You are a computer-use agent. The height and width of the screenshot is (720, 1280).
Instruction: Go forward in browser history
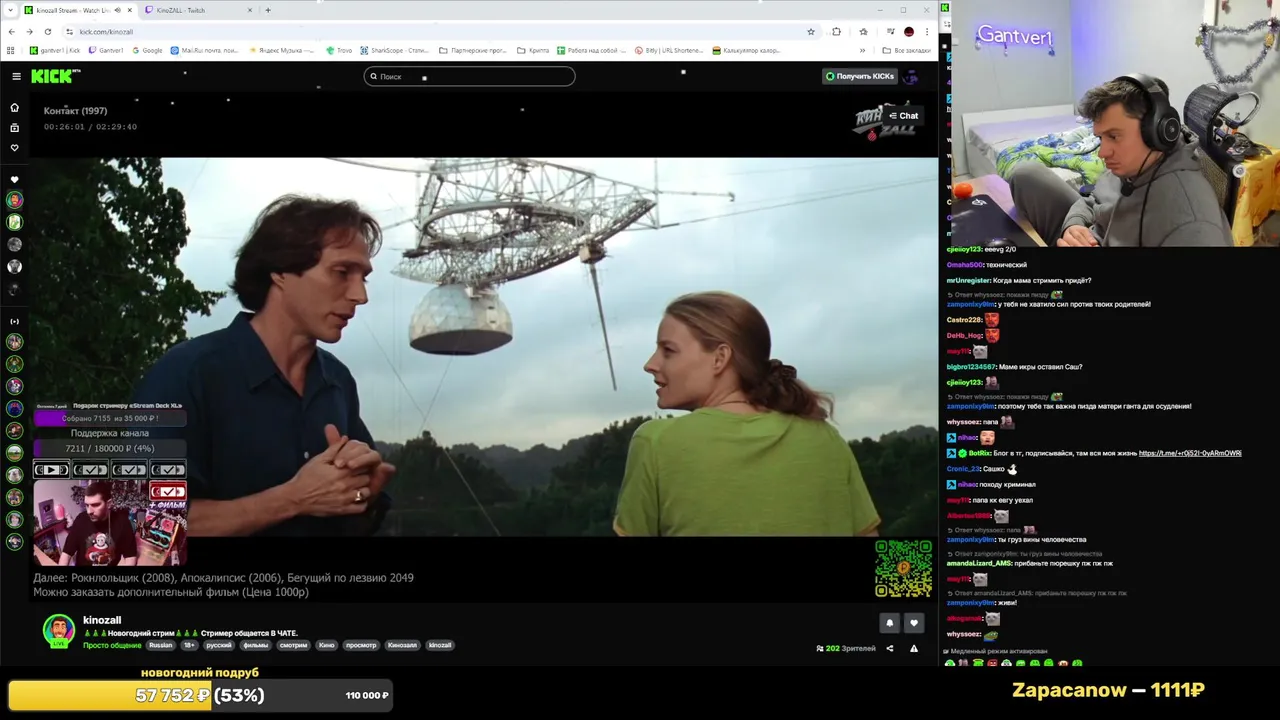pos(29,32)
